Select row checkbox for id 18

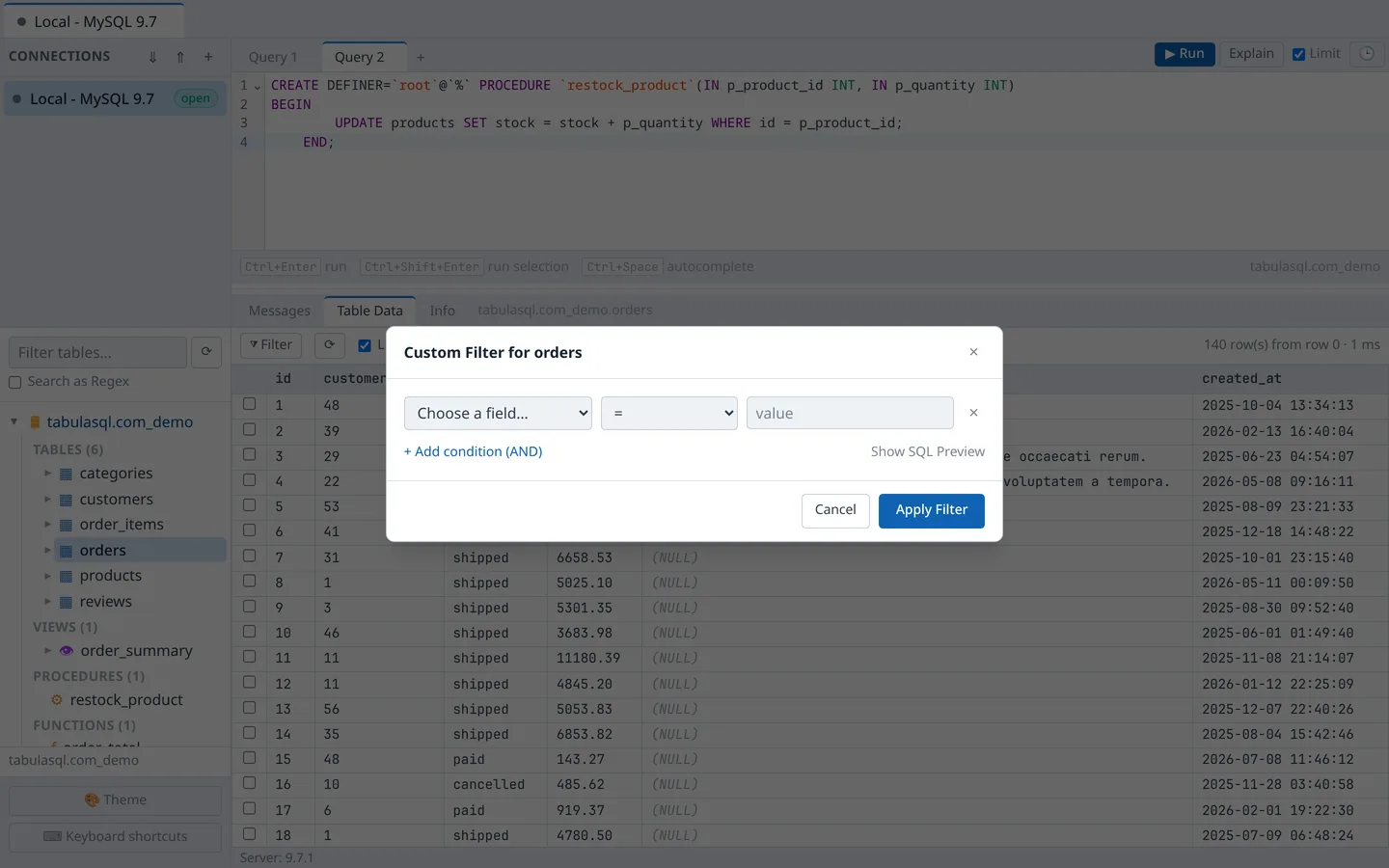[249, 834]
